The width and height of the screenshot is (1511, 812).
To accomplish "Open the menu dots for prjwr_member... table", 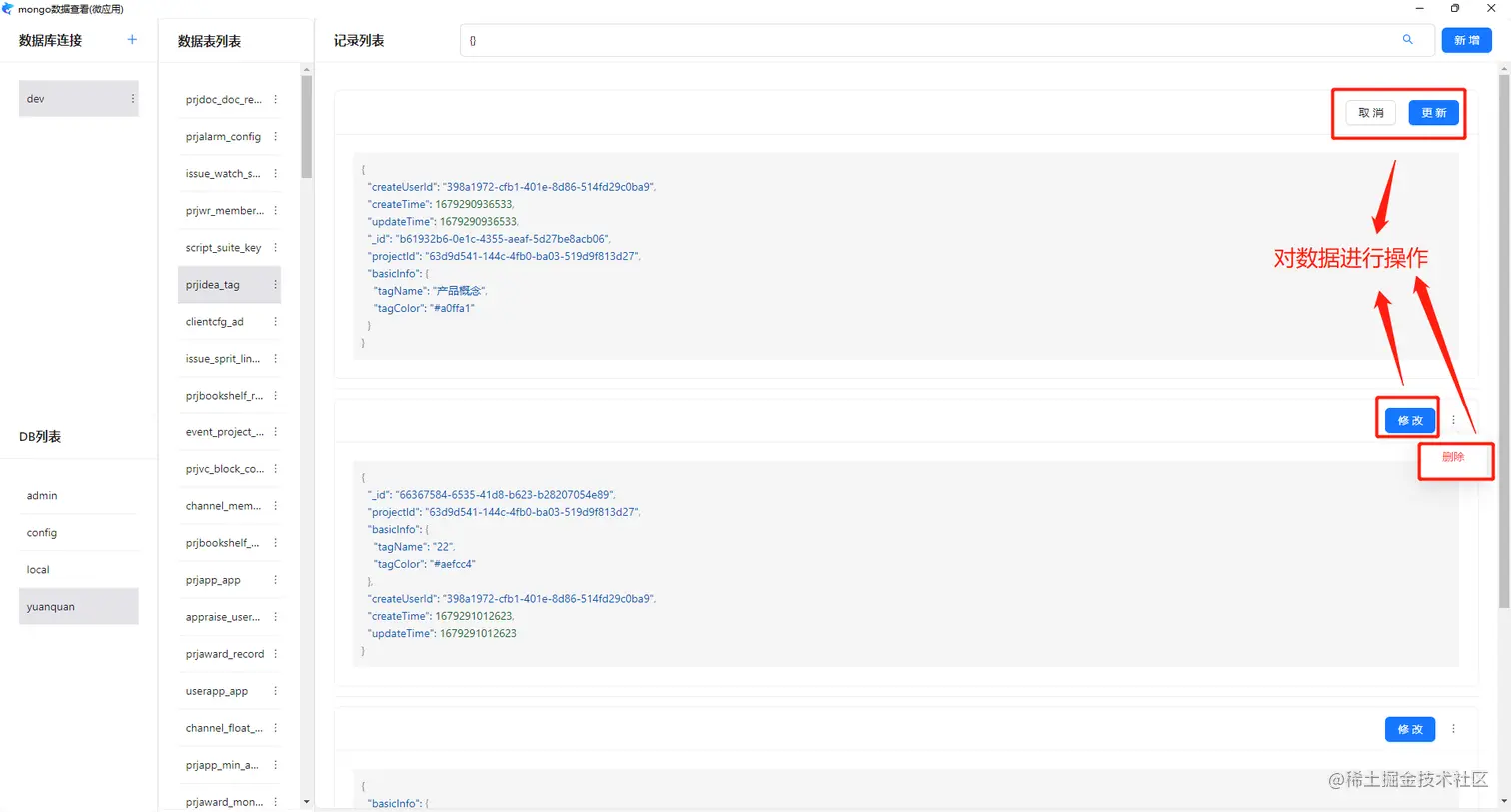I will click(x=275, y=211).
